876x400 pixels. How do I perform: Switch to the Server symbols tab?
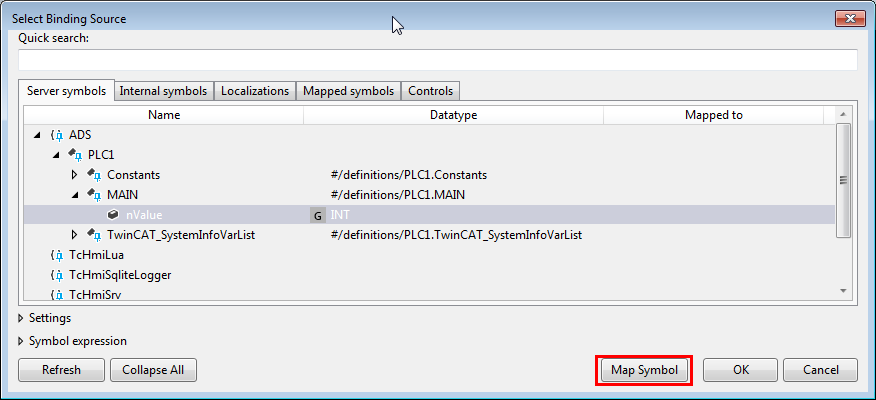point(66,91)
